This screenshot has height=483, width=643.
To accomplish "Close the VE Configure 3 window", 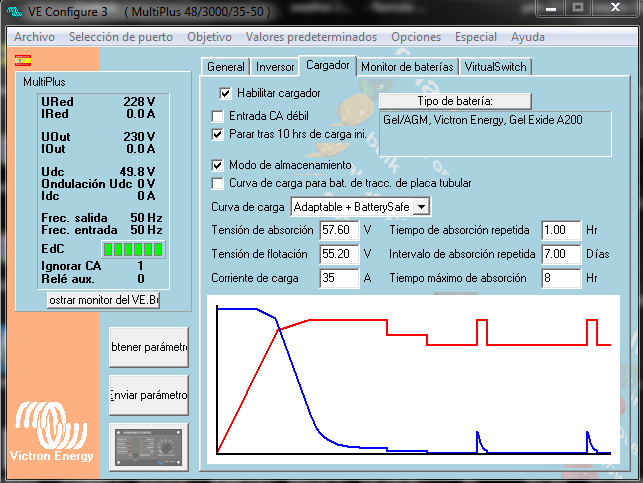I will click(615, 8).
